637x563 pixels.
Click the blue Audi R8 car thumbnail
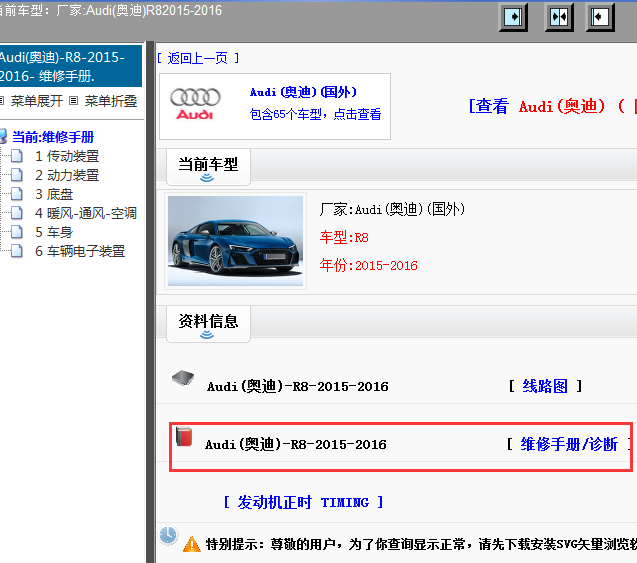pos(235,241)
